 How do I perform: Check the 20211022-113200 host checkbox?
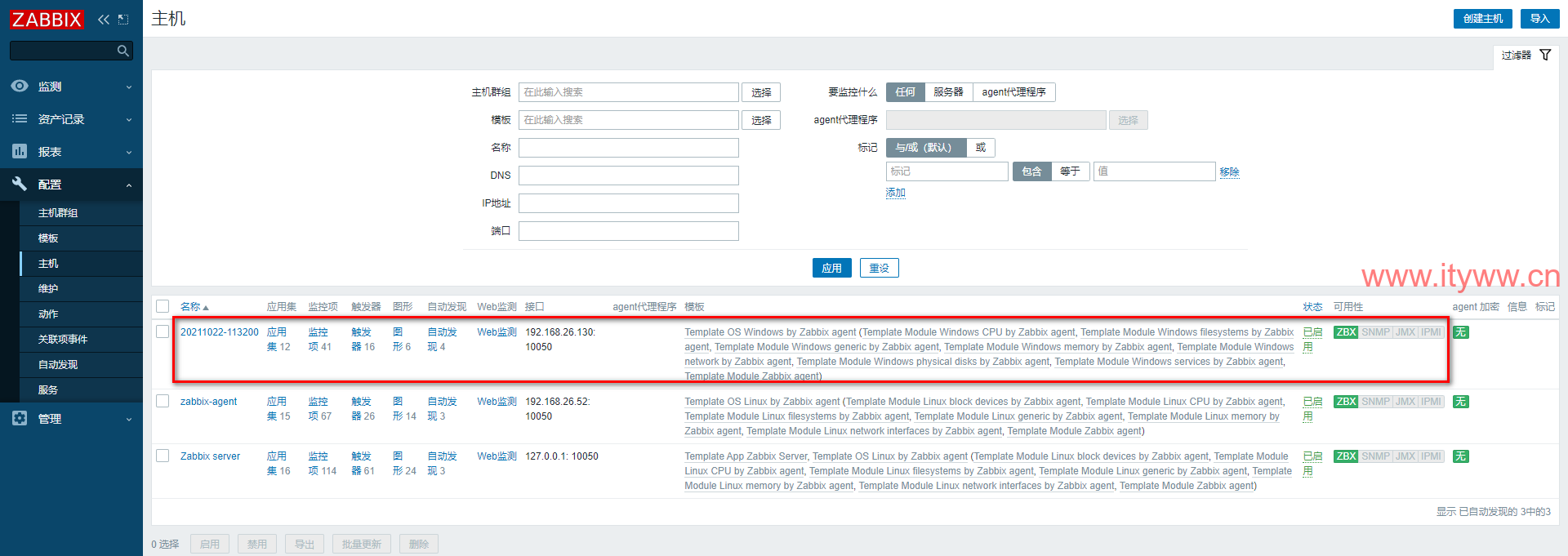coord(163,331)
